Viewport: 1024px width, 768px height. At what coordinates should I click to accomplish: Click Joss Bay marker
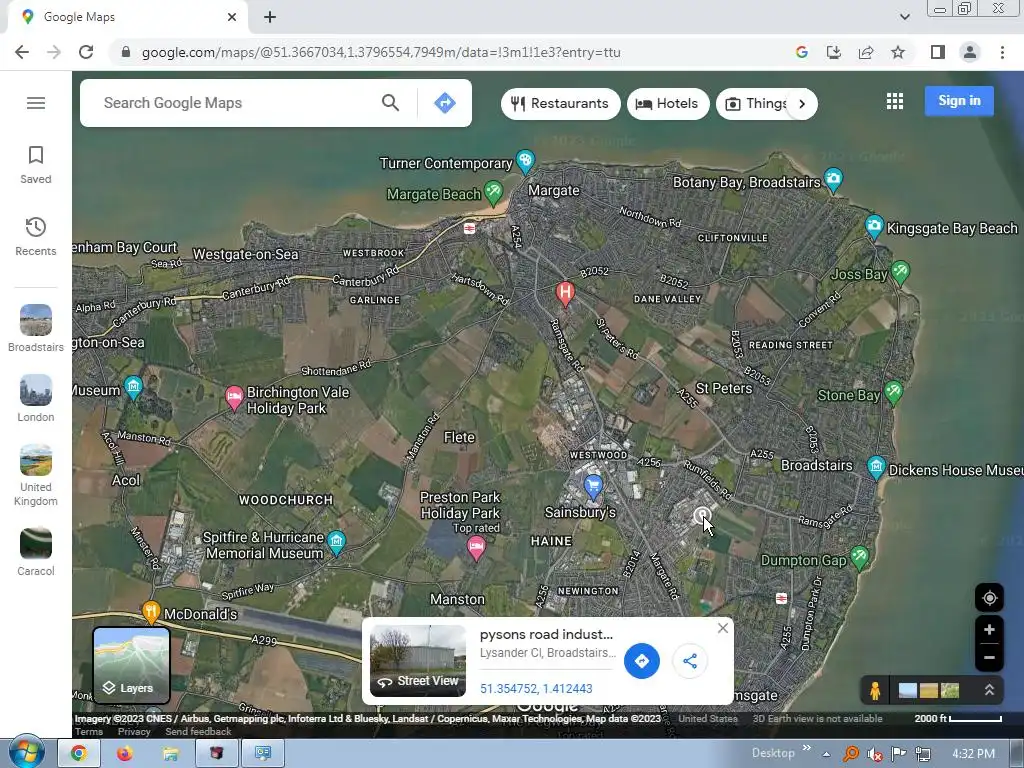[901, 271]
